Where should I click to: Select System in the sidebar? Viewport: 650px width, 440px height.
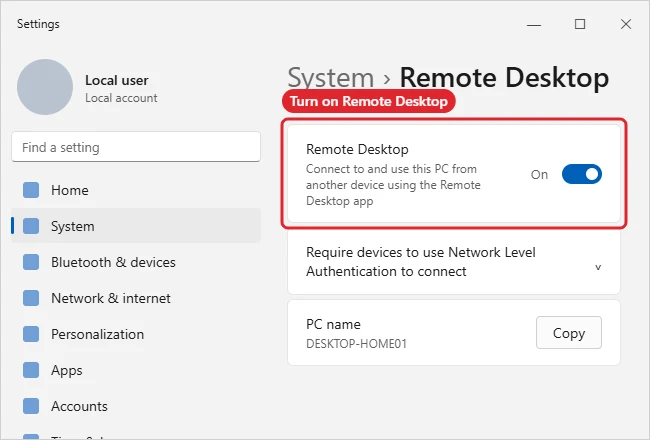136,226
